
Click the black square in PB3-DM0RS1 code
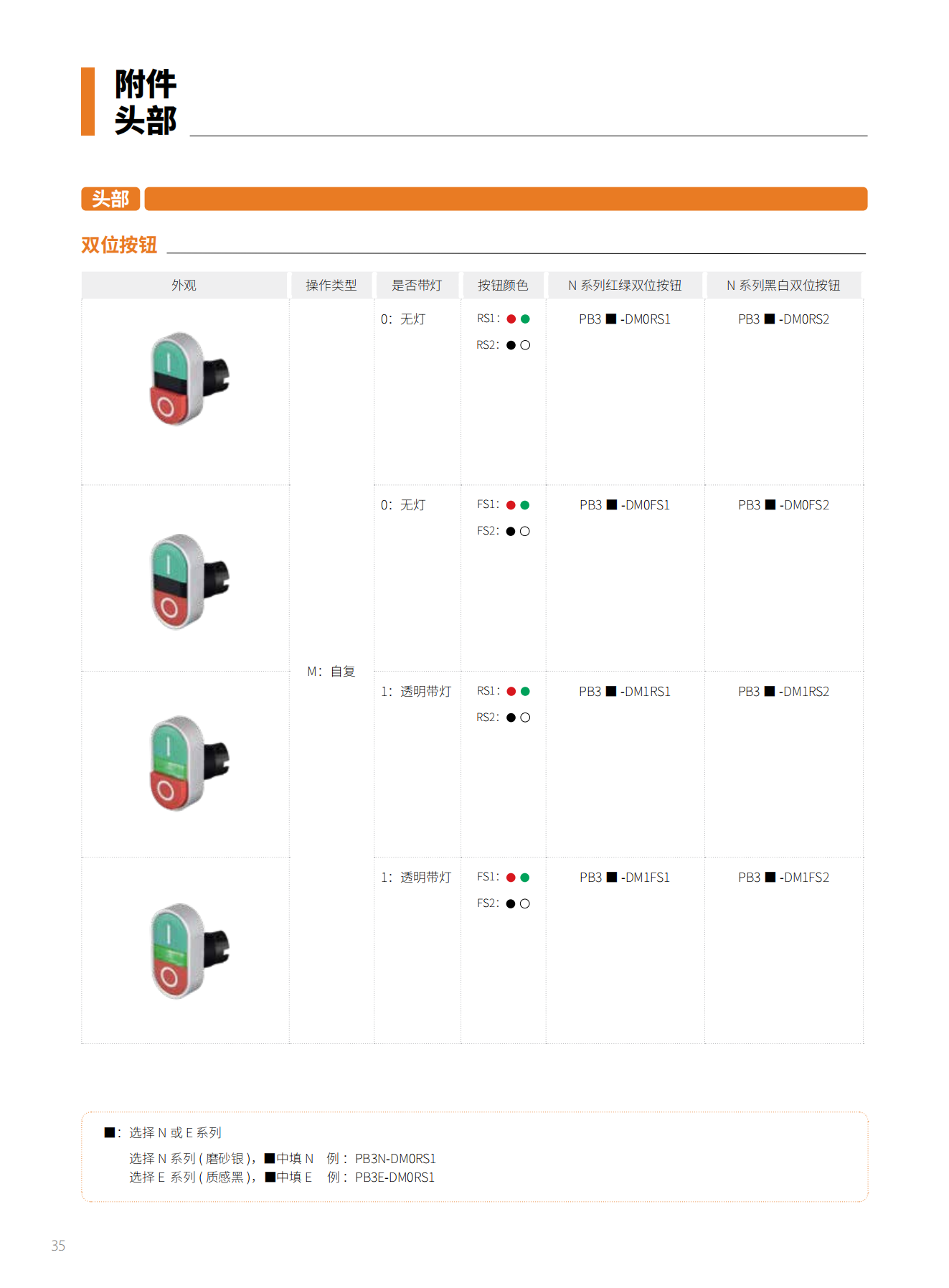coord(611,319)
